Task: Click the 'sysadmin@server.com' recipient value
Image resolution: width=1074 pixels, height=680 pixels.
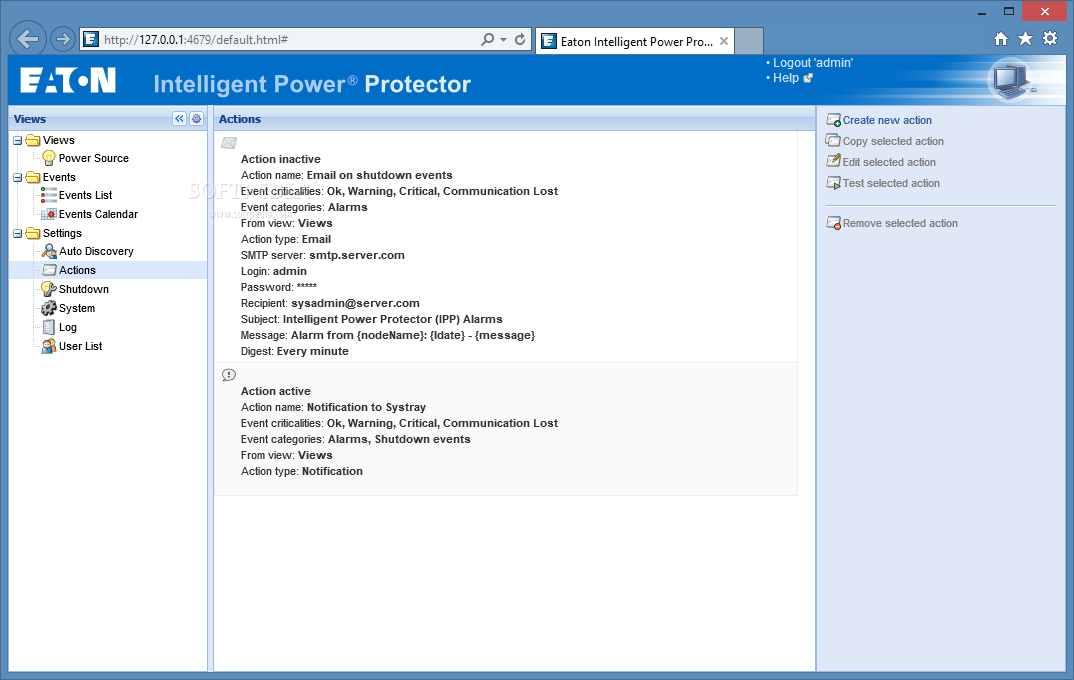Action: [355, 303]
